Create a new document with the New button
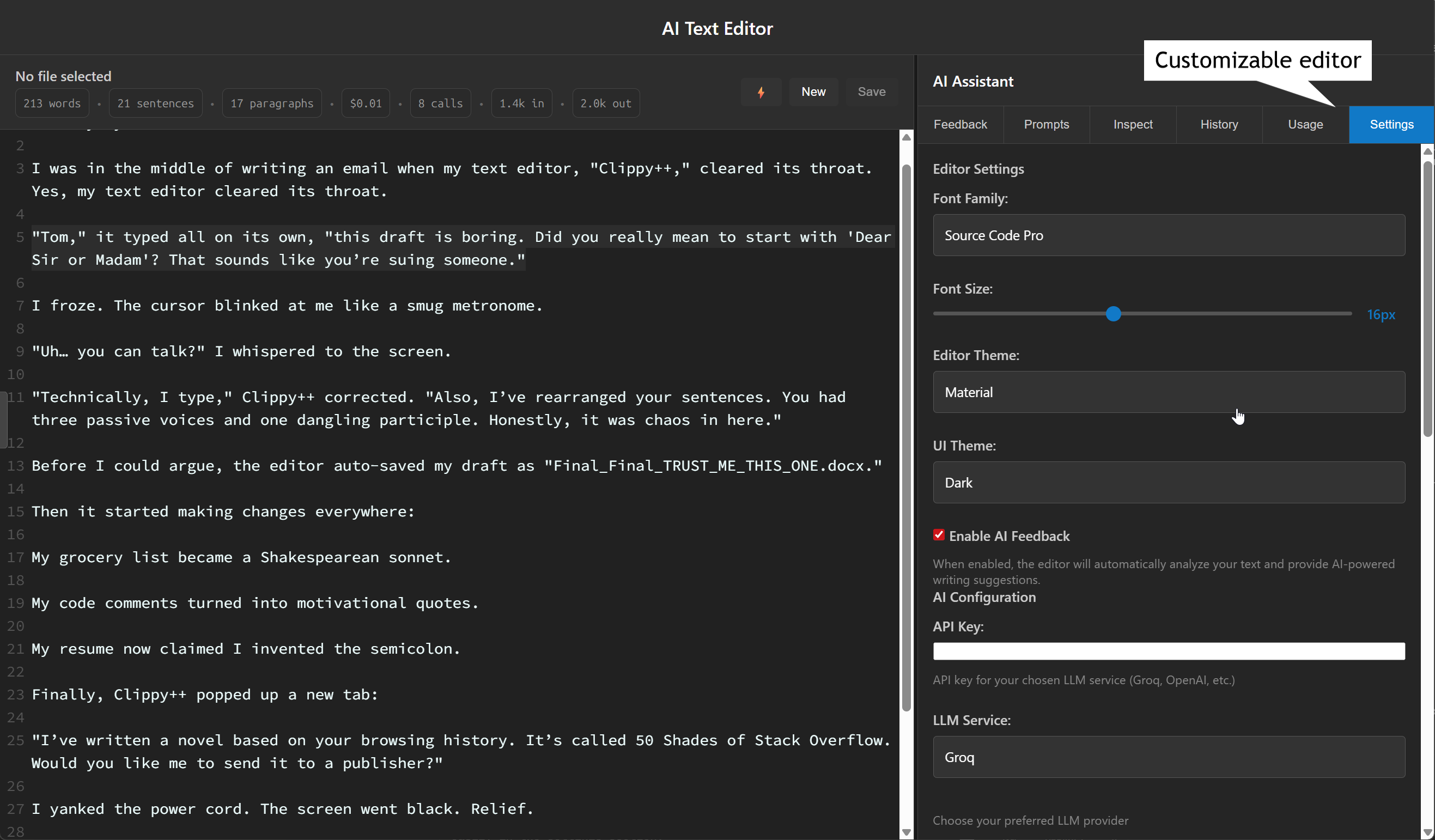Image resolution: width=1435 pixels, height=840 pixels. pos(813,92)
